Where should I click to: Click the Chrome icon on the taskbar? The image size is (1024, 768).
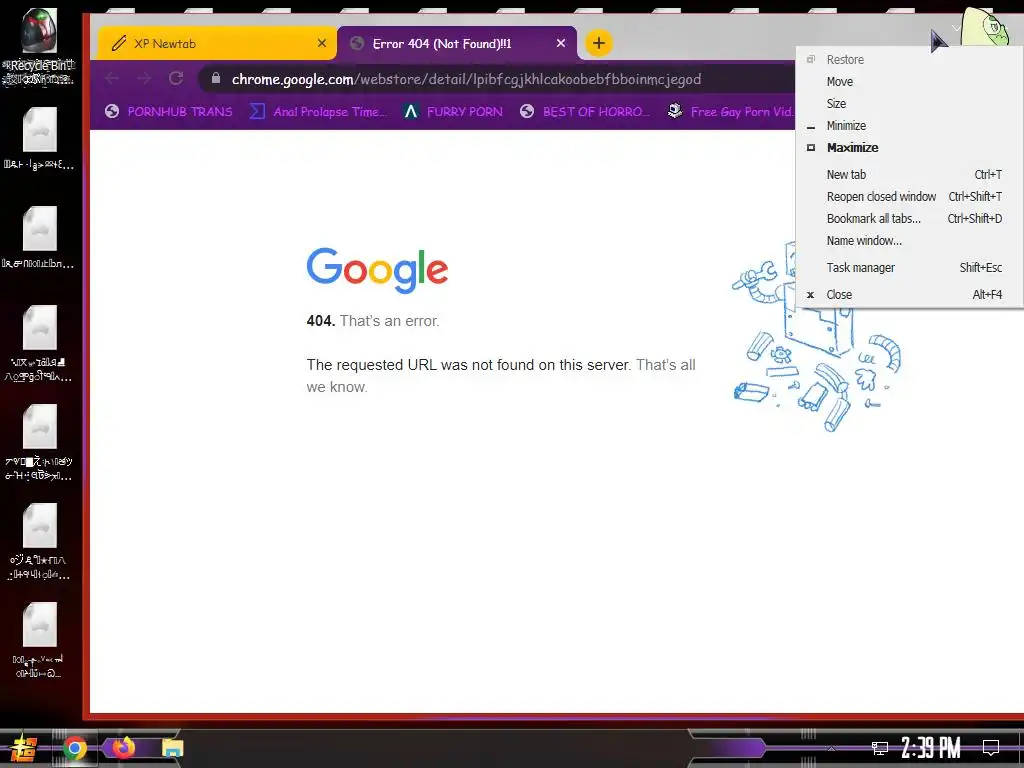pos(75,748)
